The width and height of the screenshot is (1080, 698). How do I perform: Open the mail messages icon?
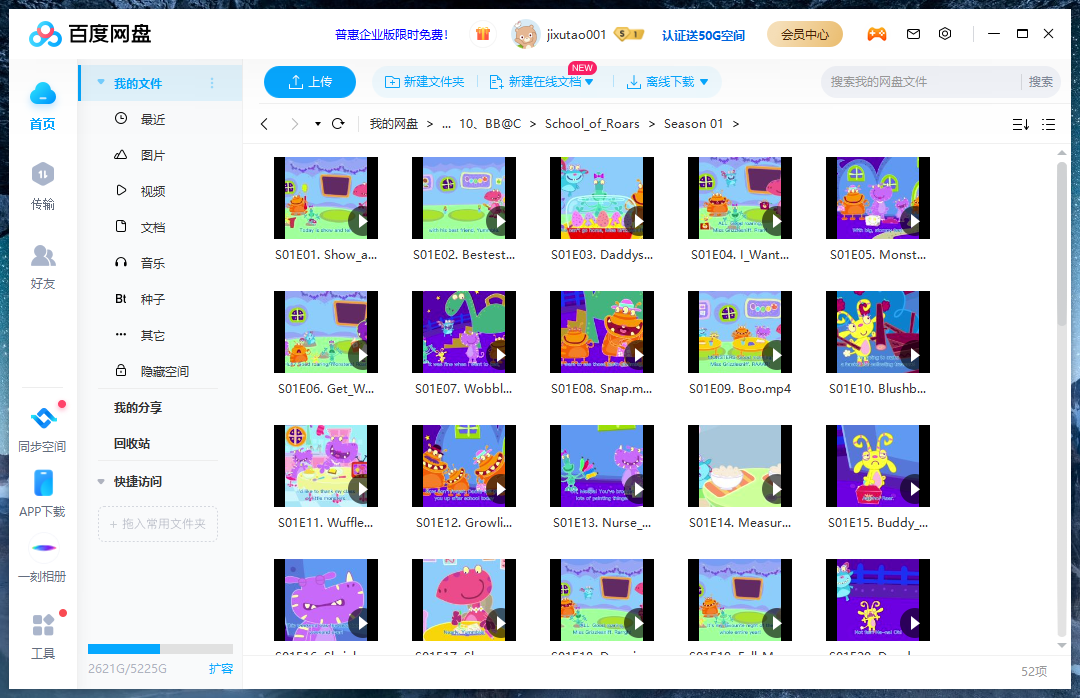pyautogui.click(x=913, y=34)
